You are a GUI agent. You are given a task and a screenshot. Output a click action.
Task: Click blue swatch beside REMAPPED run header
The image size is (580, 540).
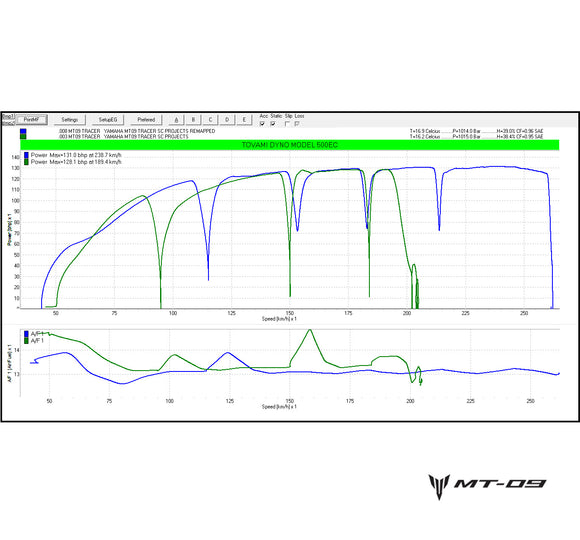[23, 131]
